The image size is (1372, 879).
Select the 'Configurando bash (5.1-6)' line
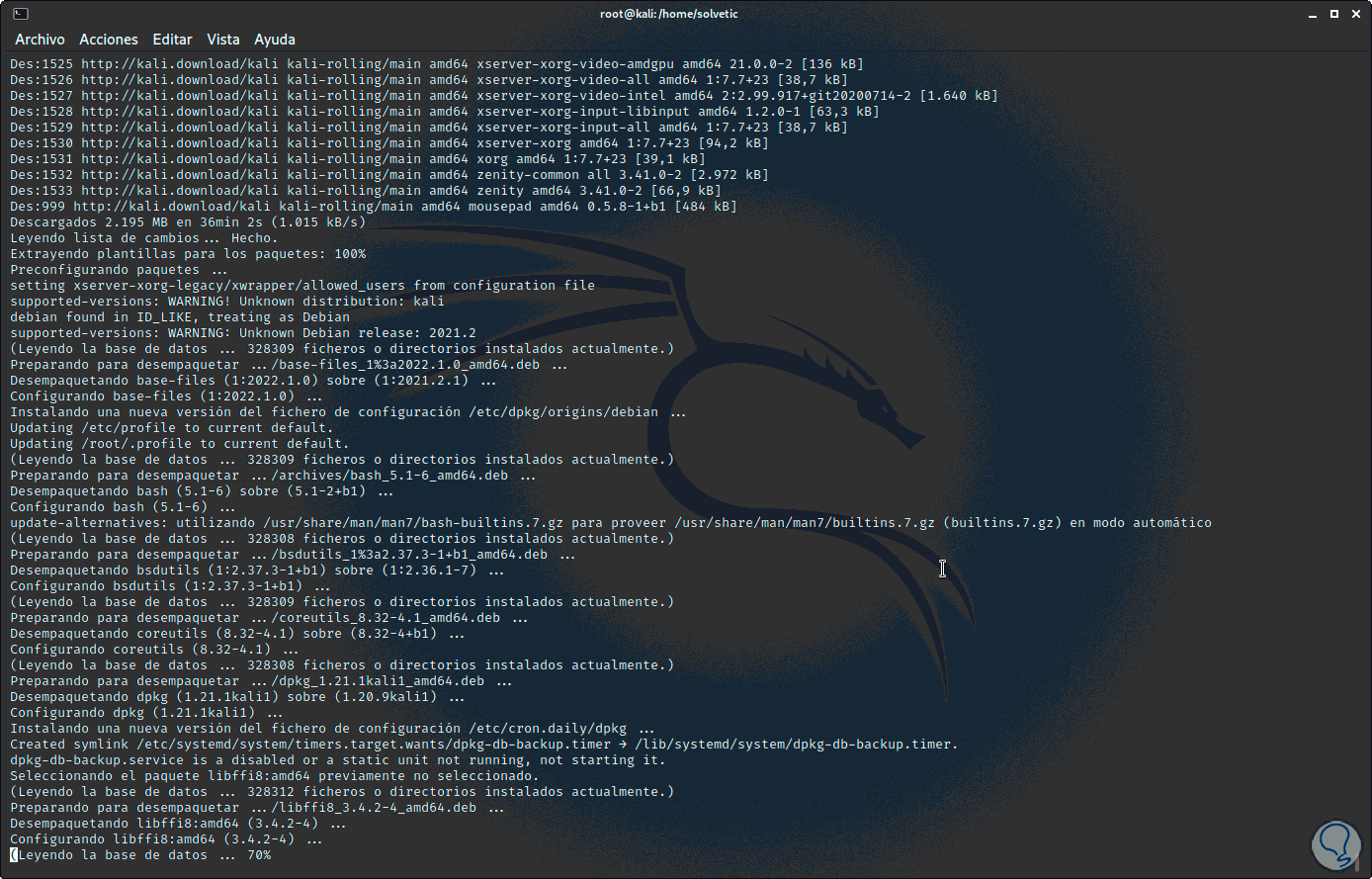(123, 507)
